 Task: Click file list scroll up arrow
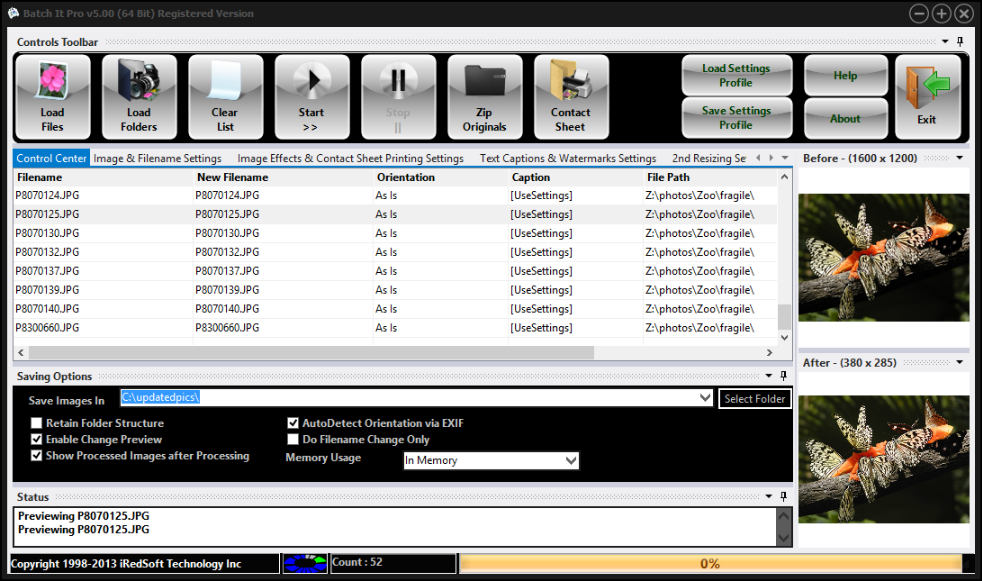pyautogui.click(x=784, y=177)
